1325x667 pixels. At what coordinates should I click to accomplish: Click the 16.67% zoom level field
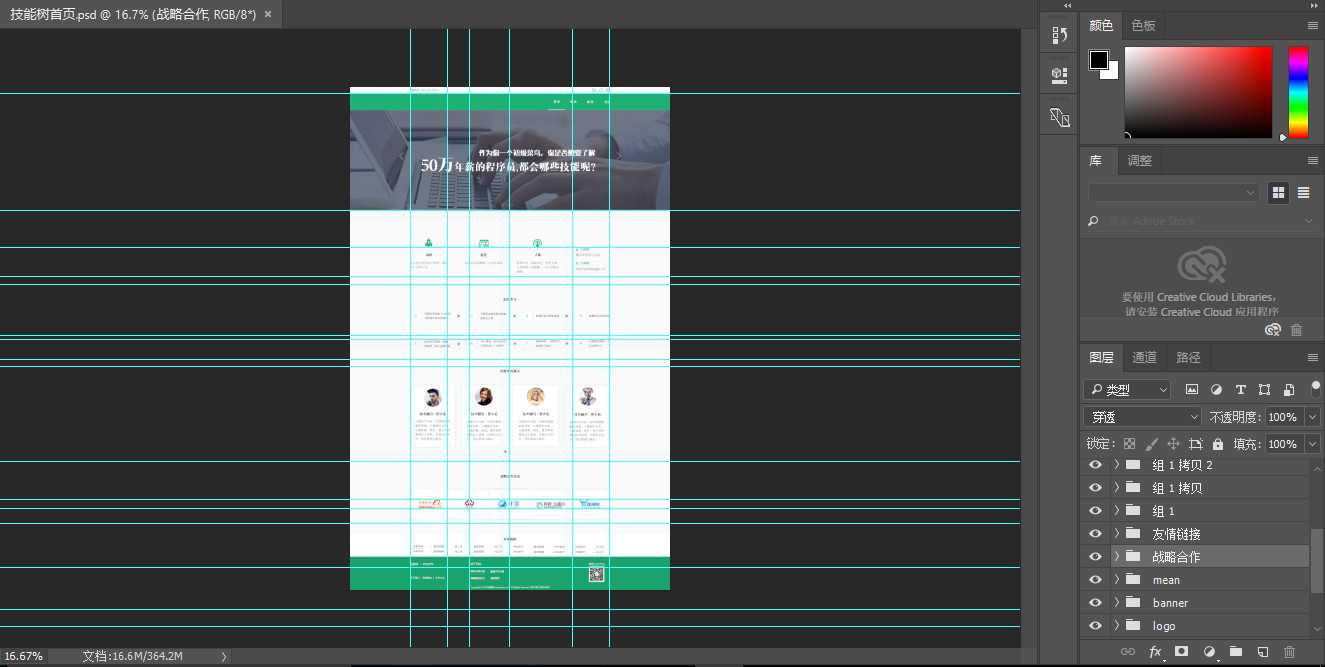point(24,657)
